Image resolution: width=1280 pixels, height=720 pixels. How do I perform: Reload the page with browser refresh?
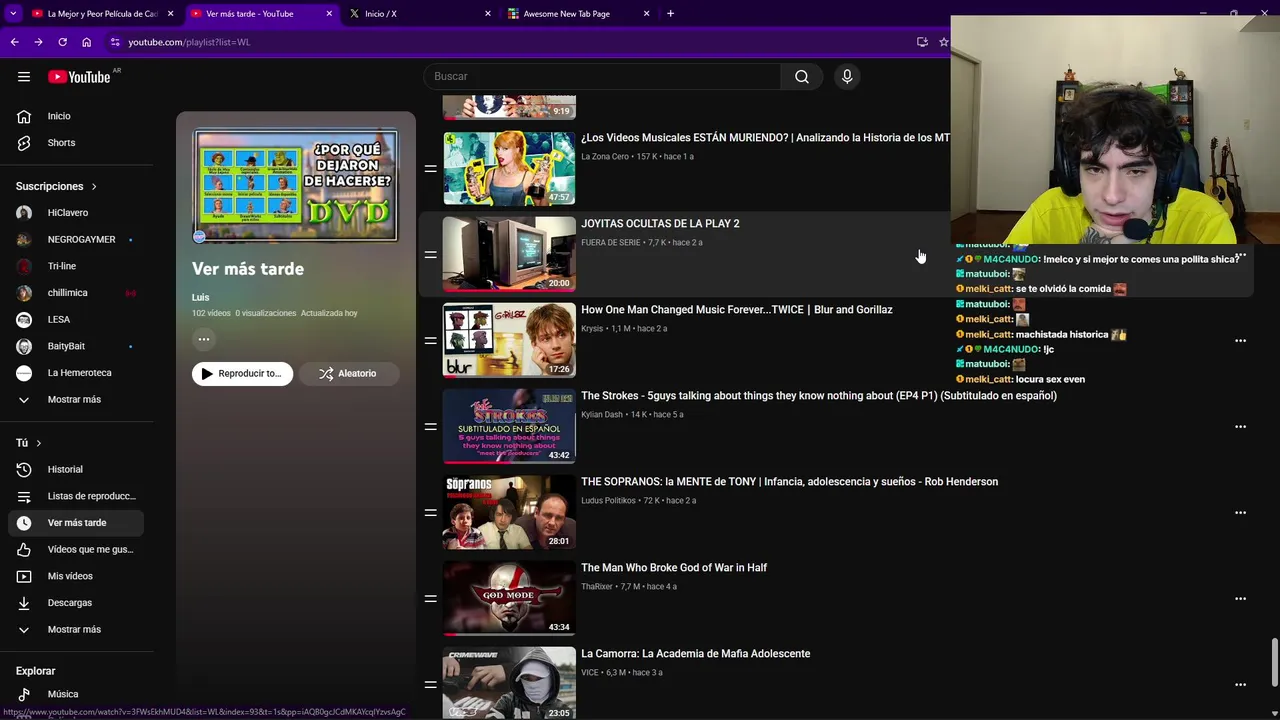tap(62, 42)
